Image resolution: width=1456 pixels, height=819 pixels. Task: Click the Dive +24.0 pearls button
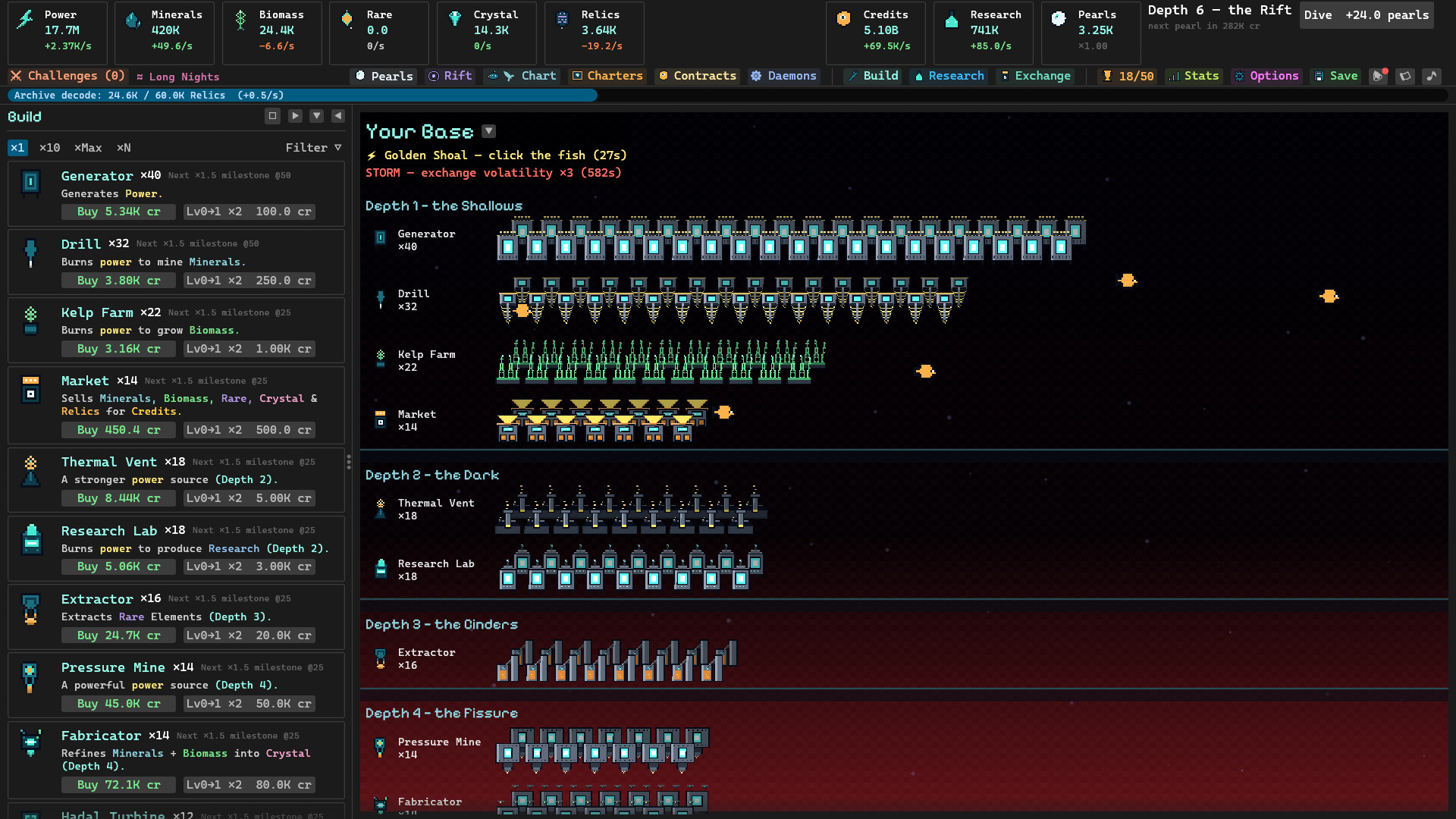coord(1367,15)
